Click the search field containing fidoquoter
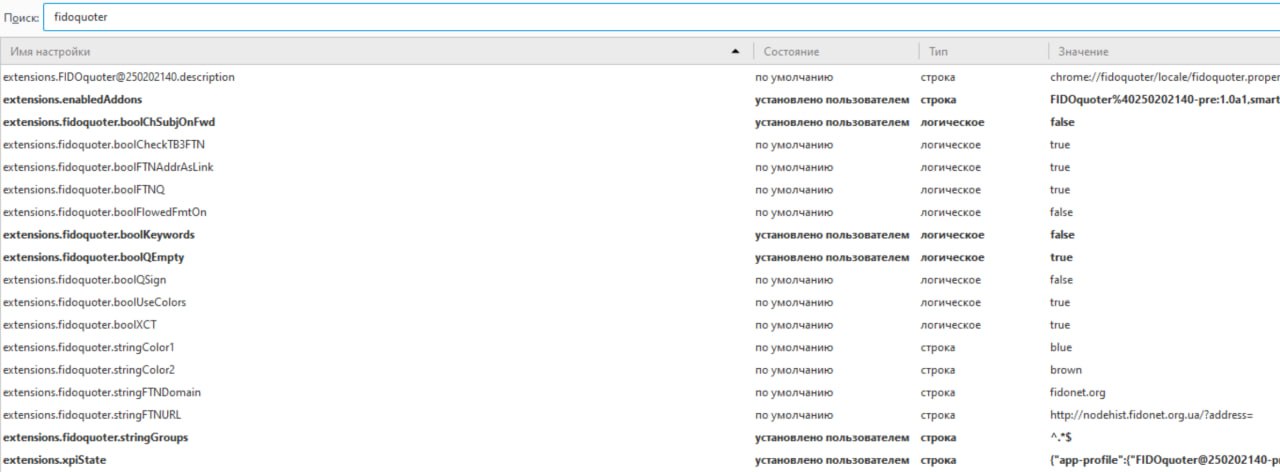Viewport: 1280px width, 472px height. tap(660, 17)
